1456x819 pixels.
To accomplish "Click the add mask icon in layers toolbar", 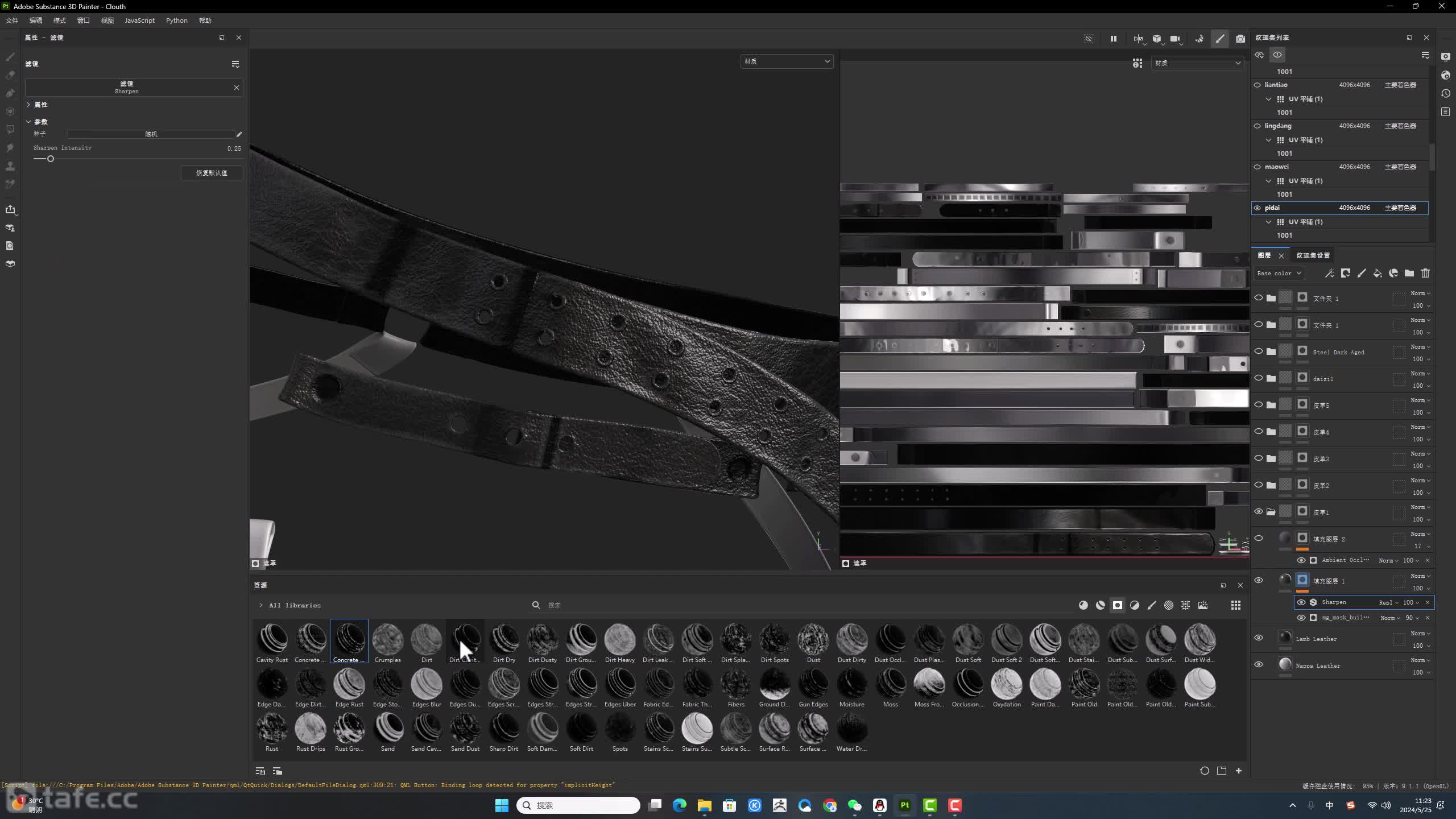I will pyautogui.click(x=1345, y=274).
